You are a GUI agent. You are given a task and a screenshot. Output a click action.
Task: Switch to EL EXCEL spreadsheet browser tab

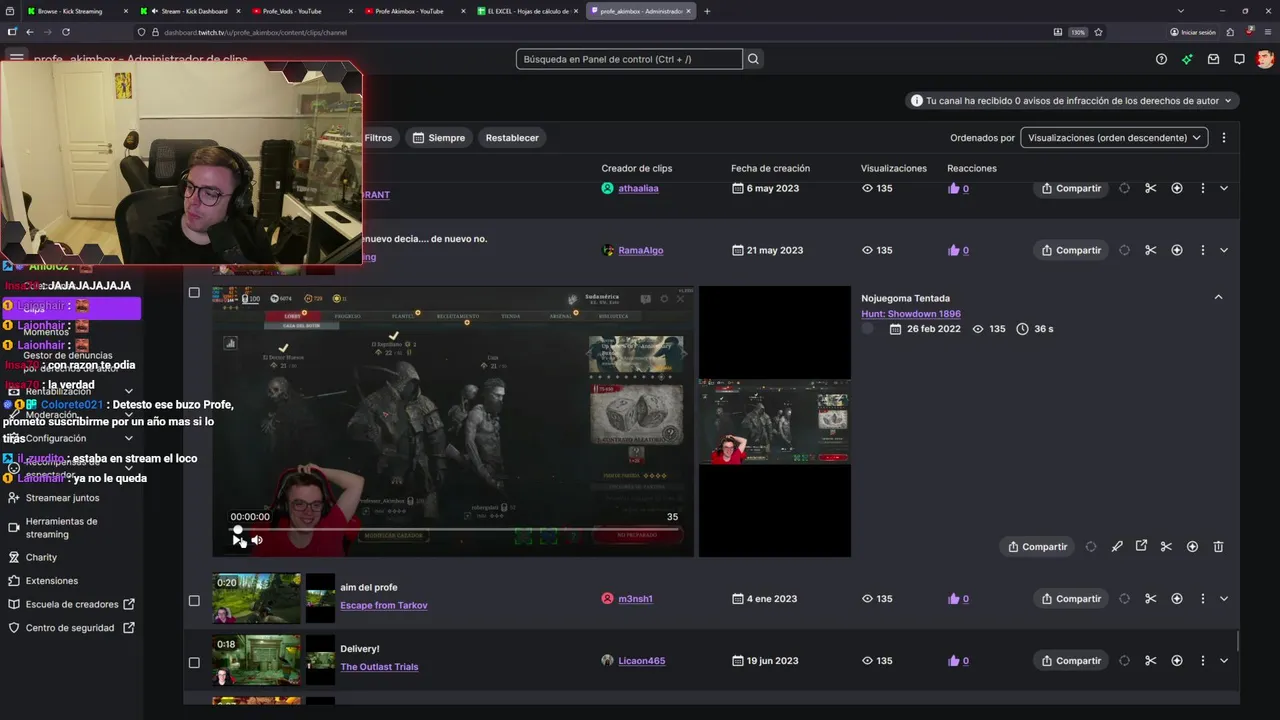tap(527, 11)
